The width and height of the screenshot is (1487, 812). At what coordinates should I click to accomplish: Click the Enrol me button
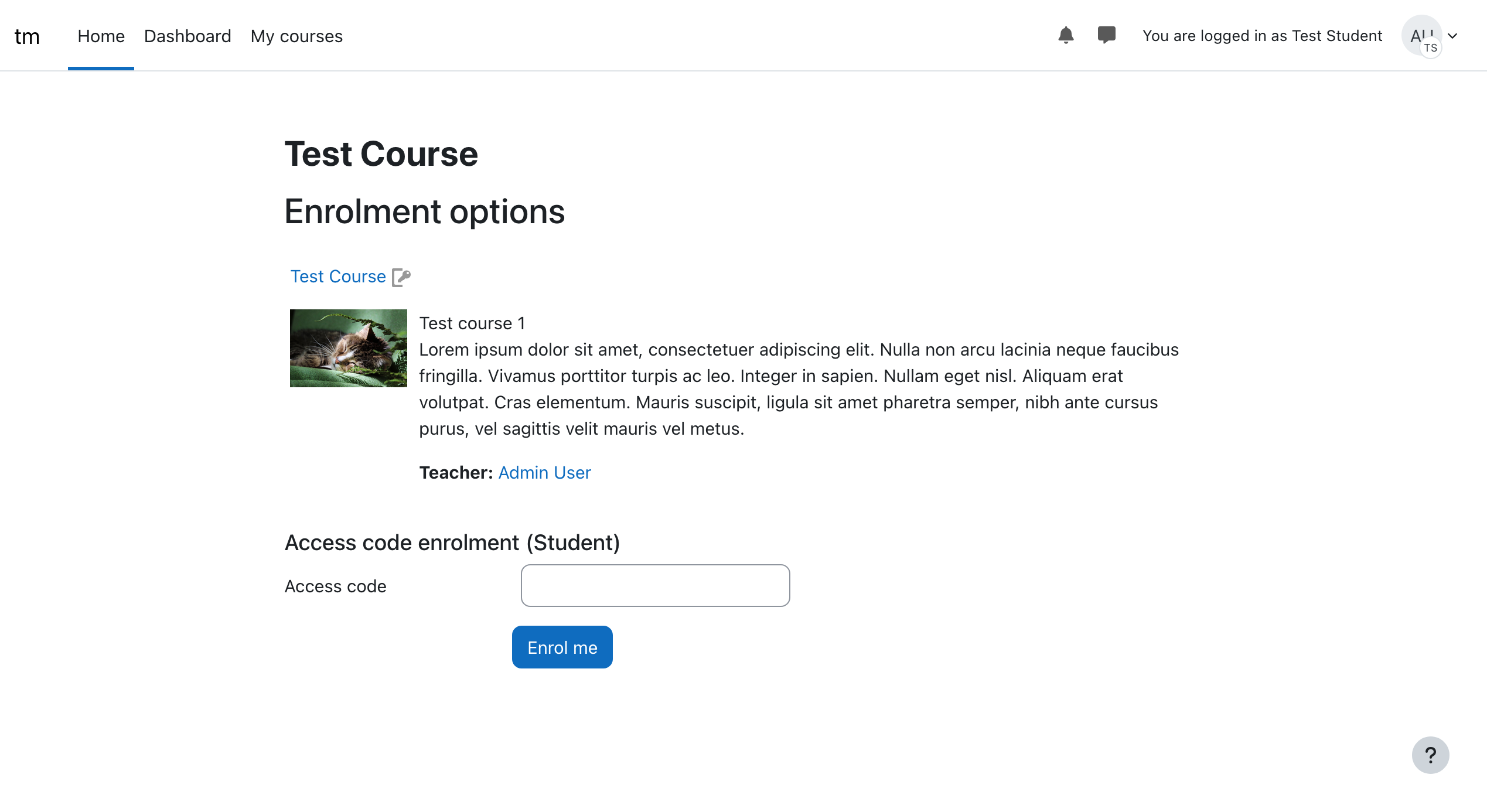click(x=562, y=647)
